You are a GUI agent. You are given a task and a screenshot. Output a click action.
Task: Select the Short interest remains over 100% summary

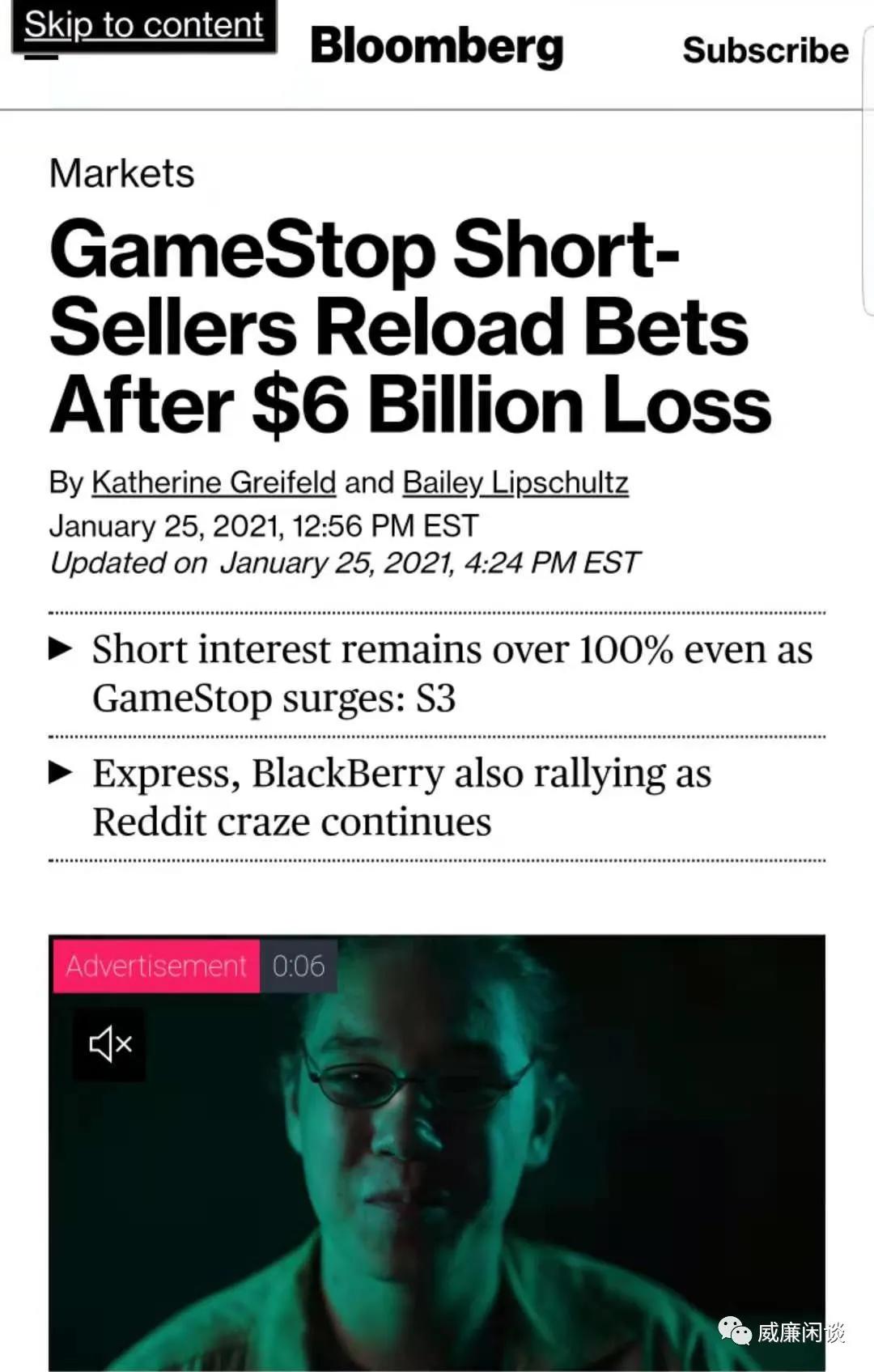coord(452,673)
